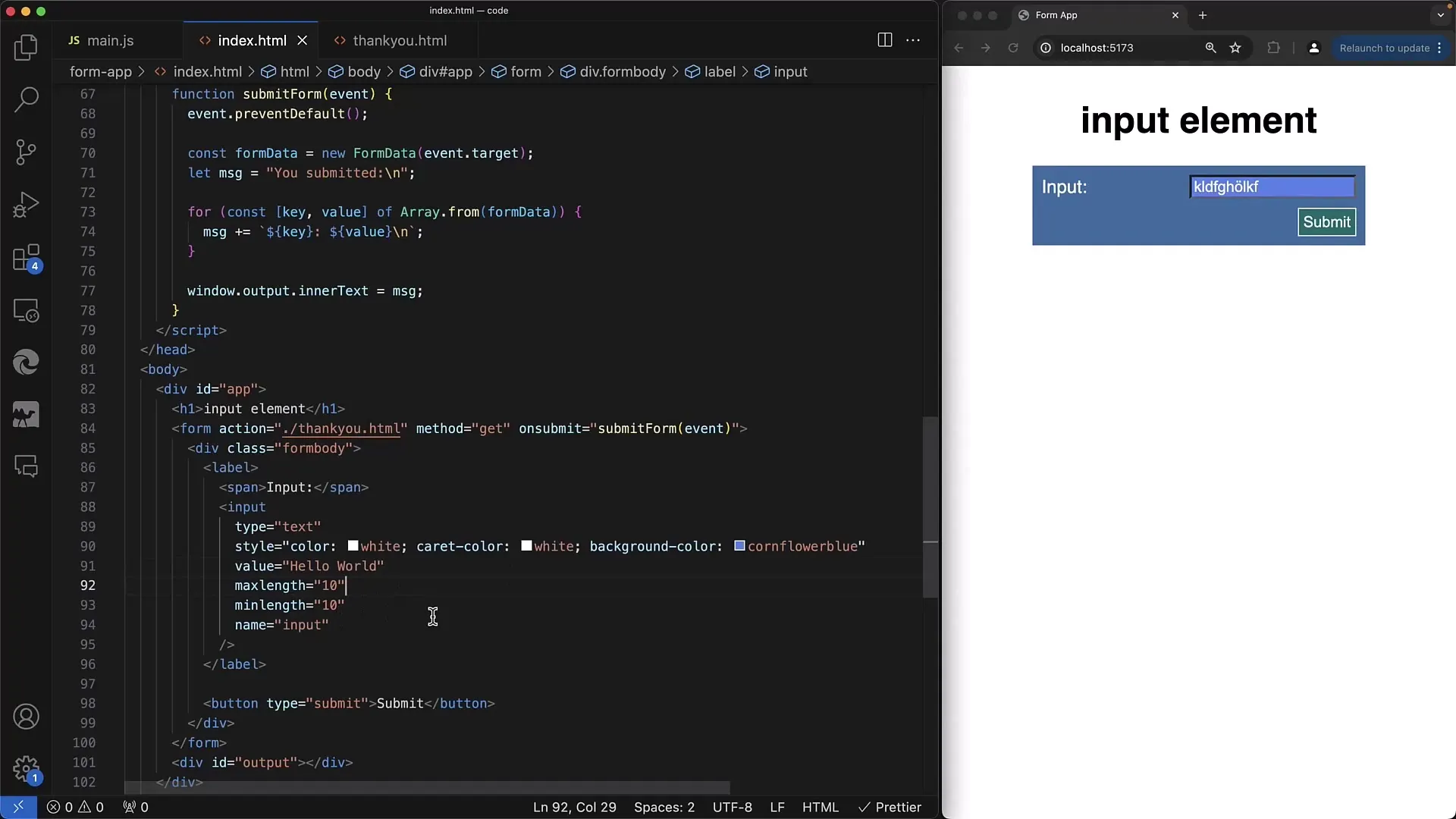Press the Submit button in preview
This screenshot has width=1456, height=819.
point(1325,221)
